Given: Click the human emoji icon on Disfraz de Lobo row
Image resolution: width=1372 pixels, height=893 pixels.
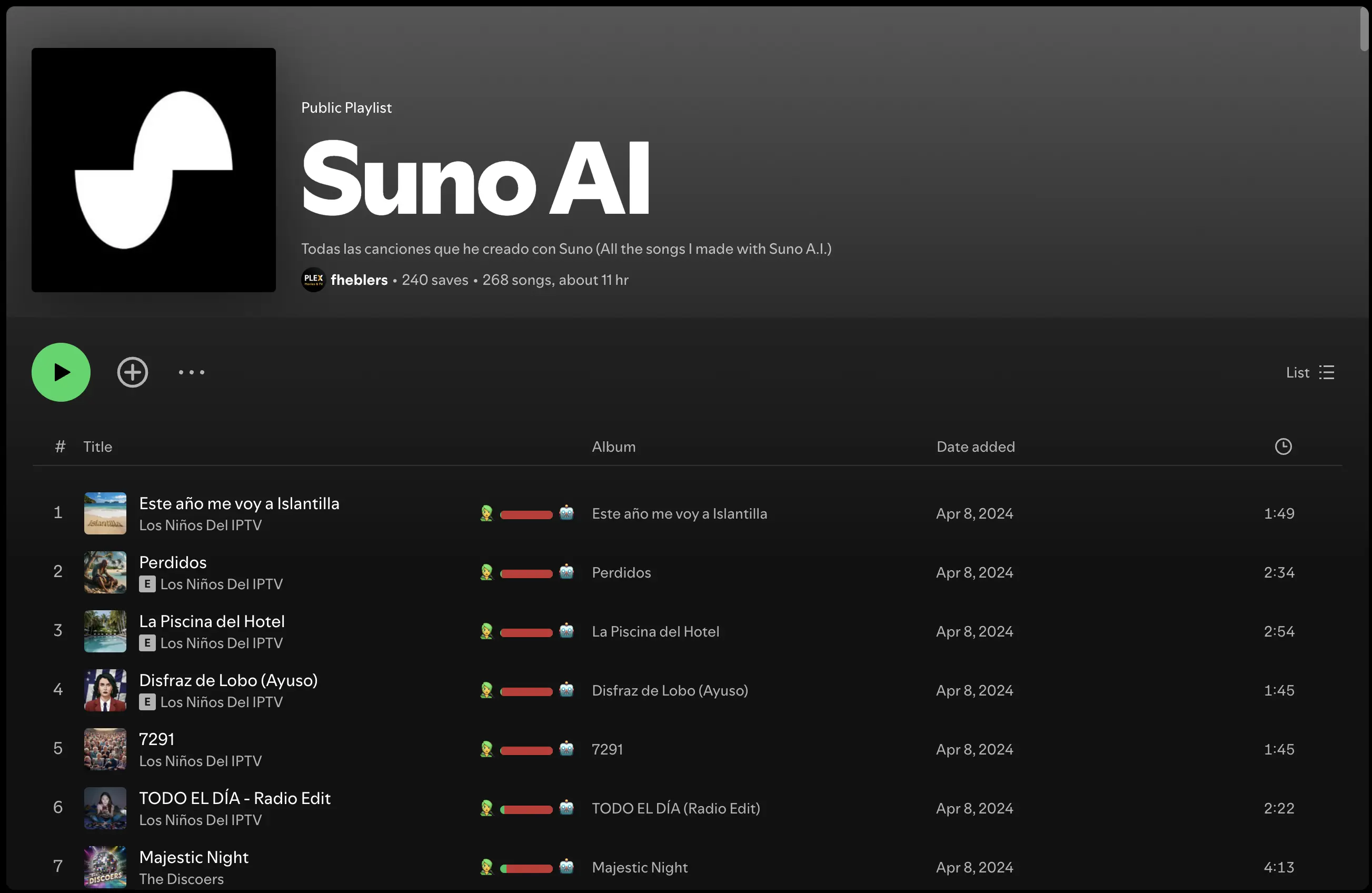Looking at the screenshot, I should pos(486,691).
